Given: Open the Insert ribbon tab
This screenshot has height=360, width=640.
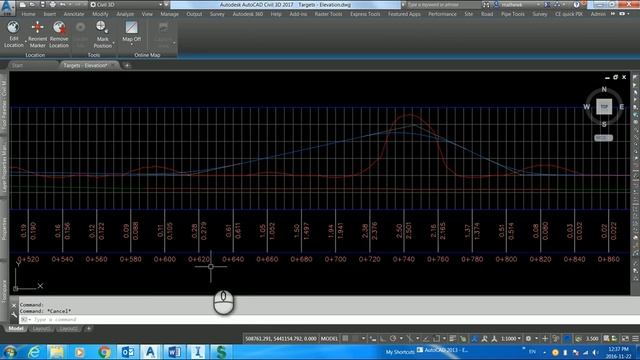Looking at the screenshot, I should [49, 14].
